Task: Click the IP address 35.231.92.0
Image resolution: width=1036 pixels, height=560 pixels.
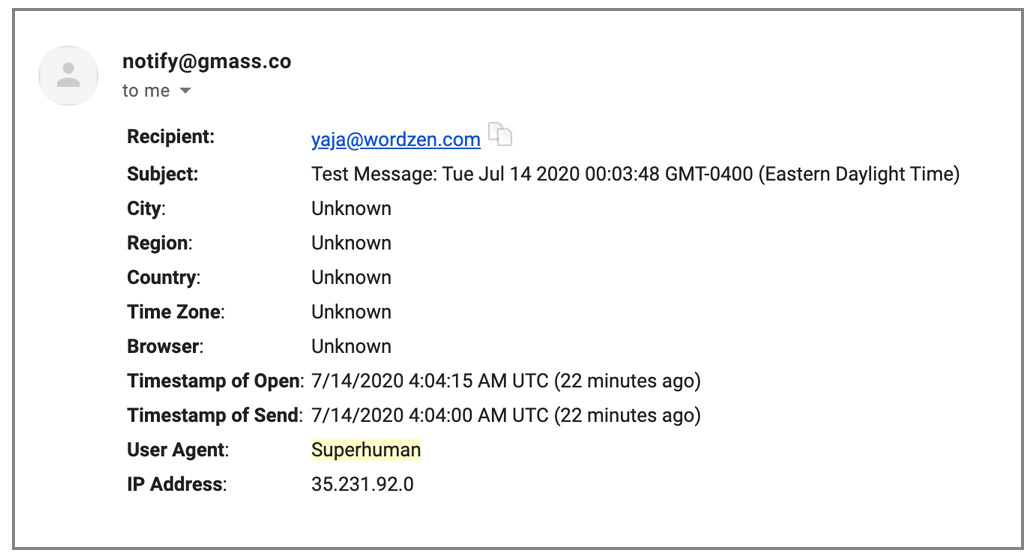Action: [x=362, y=484]
